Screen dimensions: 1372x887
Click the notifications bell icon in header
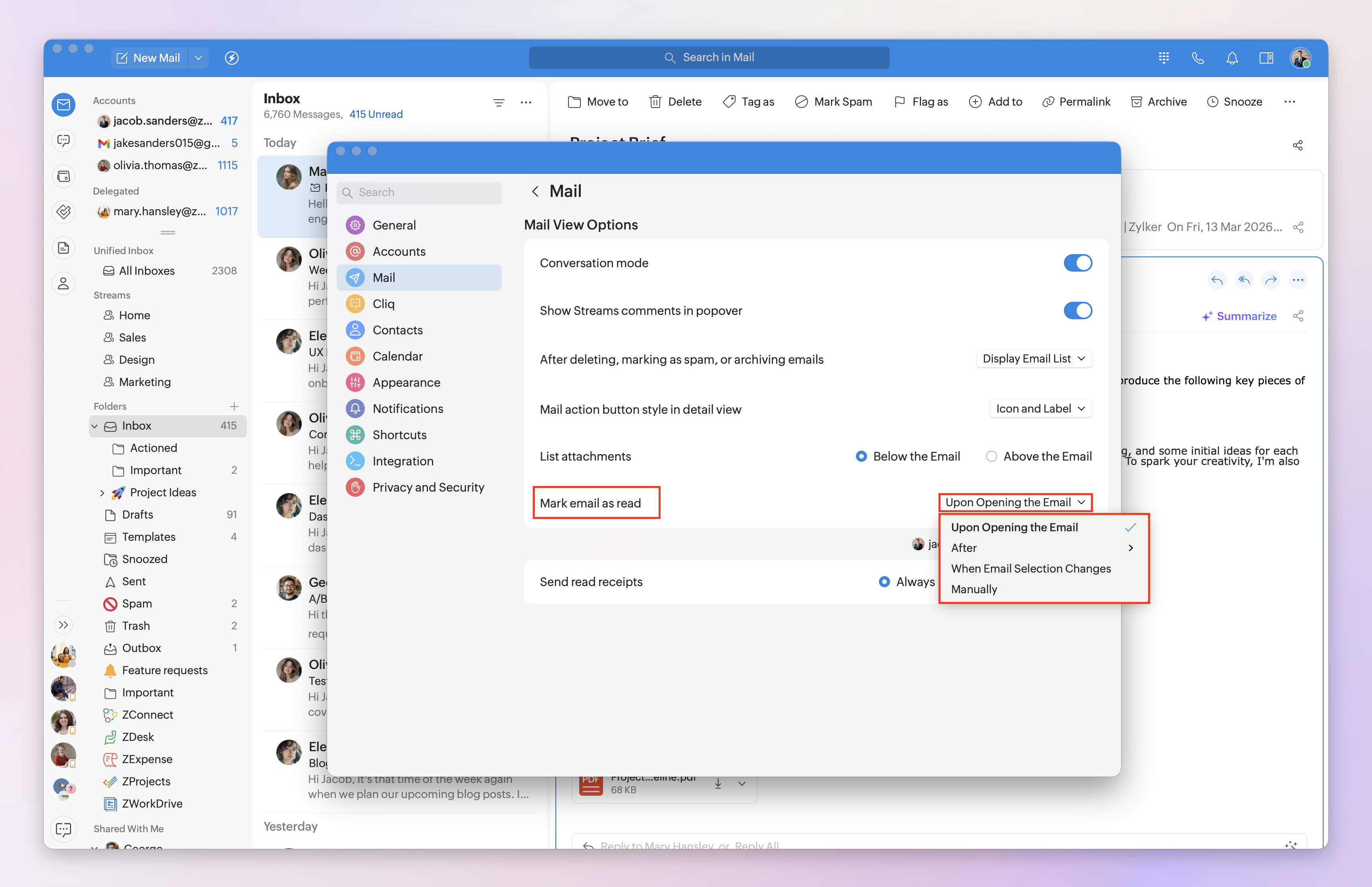(1231, 58)
